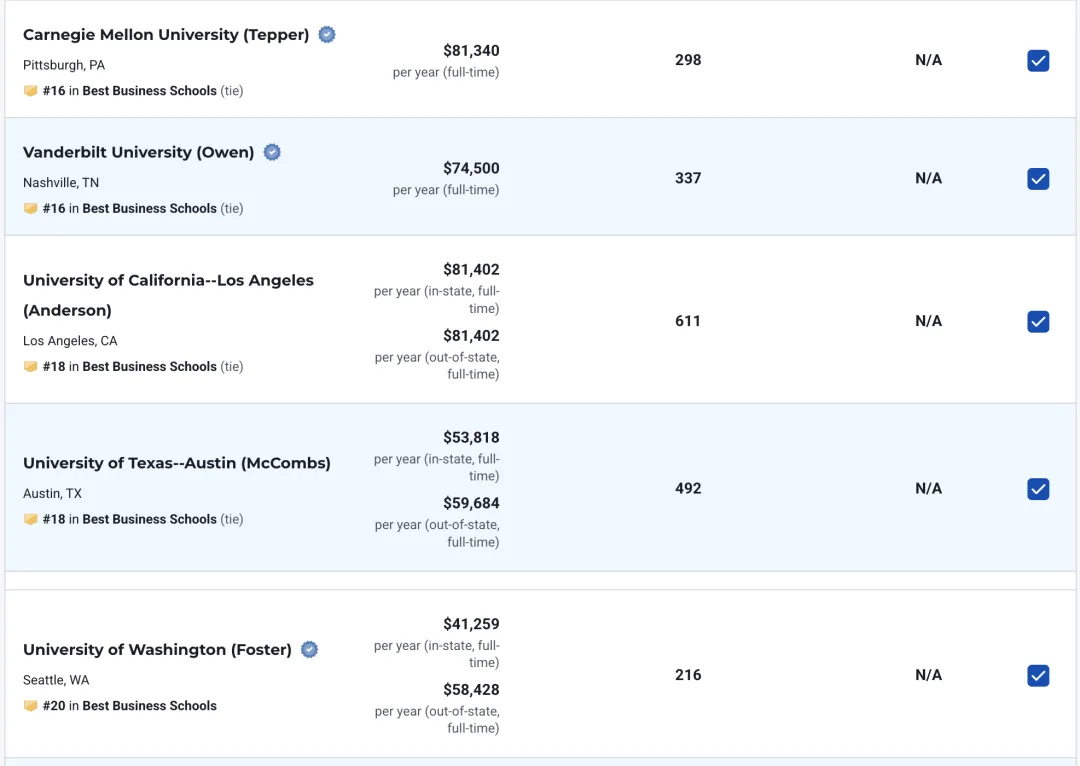Toggle the Washington (Foster) checkbox
Image resolution: width=1080 pixels, height=766 pixels.
[x=1038, y=676]
